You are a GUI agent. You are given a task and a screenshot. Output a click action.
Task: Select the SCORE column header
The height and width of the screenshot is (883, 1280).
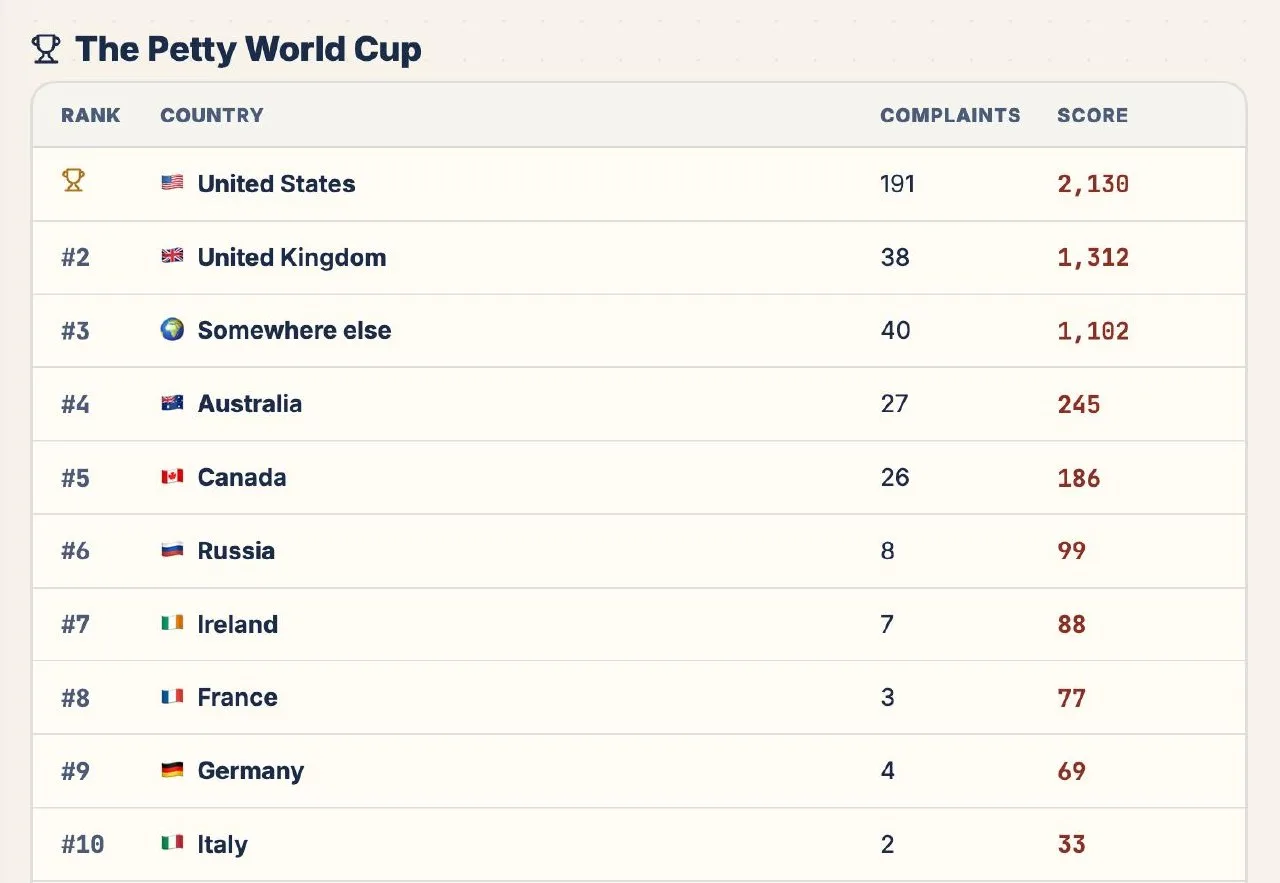(x=1092, y=115)
